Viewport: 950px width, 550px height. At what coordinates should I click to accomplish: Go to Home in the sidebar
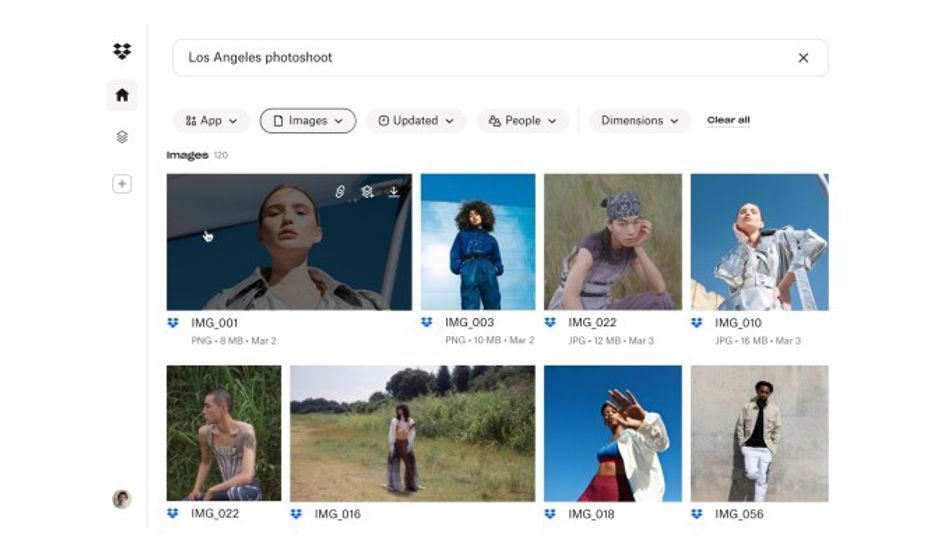122,95
